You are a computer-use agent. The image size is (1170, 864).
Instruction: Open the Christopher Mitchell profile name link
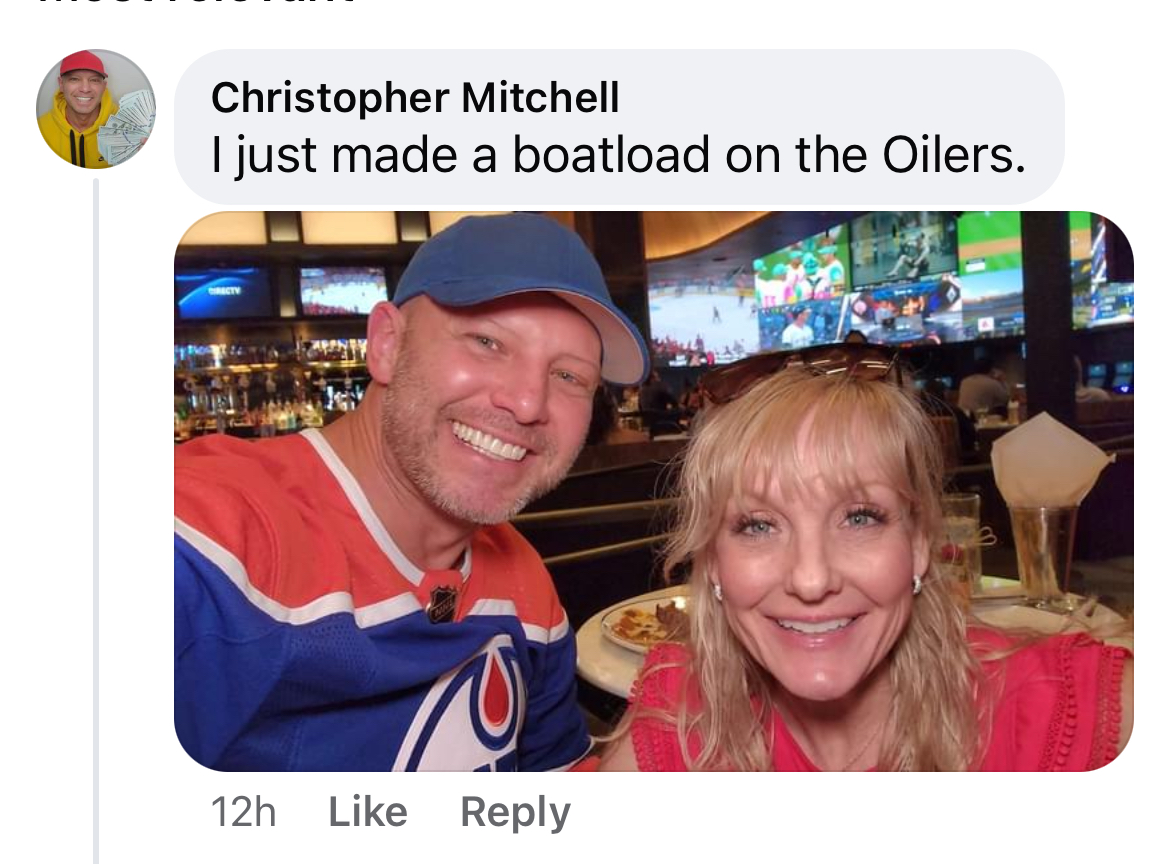(415, 98)
